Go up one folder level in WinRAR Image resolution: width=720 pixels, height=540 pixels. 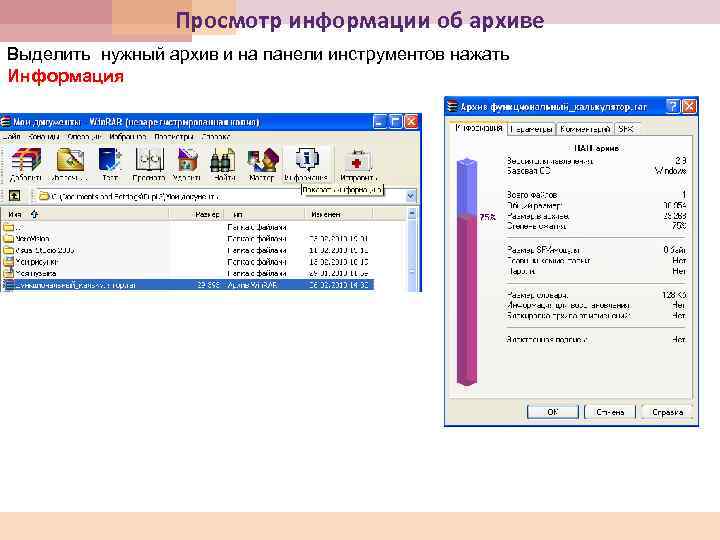(x=14, y=196)
